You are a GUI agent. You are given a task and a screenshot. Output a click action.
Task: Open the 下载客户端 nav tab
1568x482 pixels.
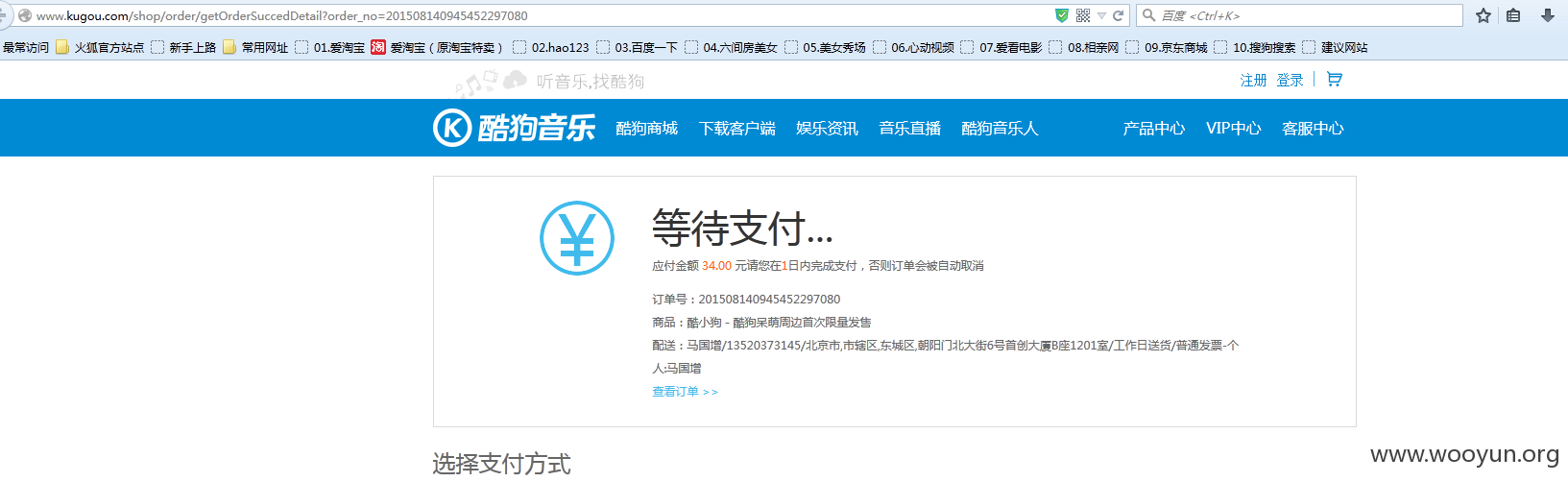(736, 129)
